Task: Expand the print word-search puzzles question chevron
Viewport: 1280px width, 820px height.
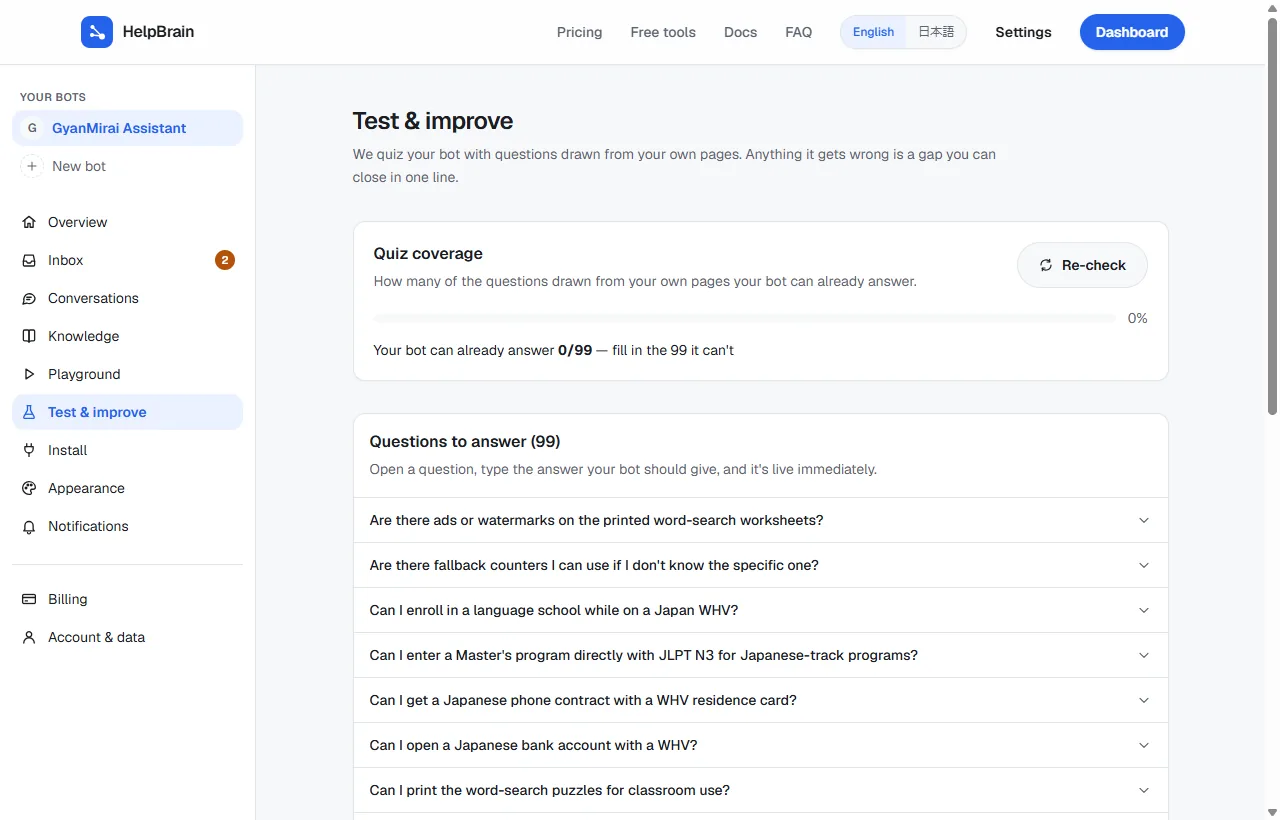Action: (1144, 790)
